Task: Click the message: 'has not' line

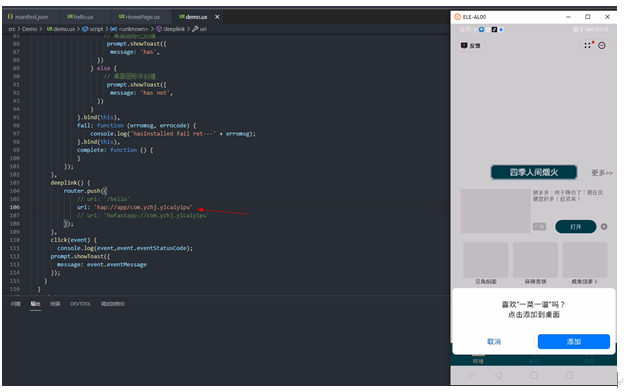Action: point(141,93)
